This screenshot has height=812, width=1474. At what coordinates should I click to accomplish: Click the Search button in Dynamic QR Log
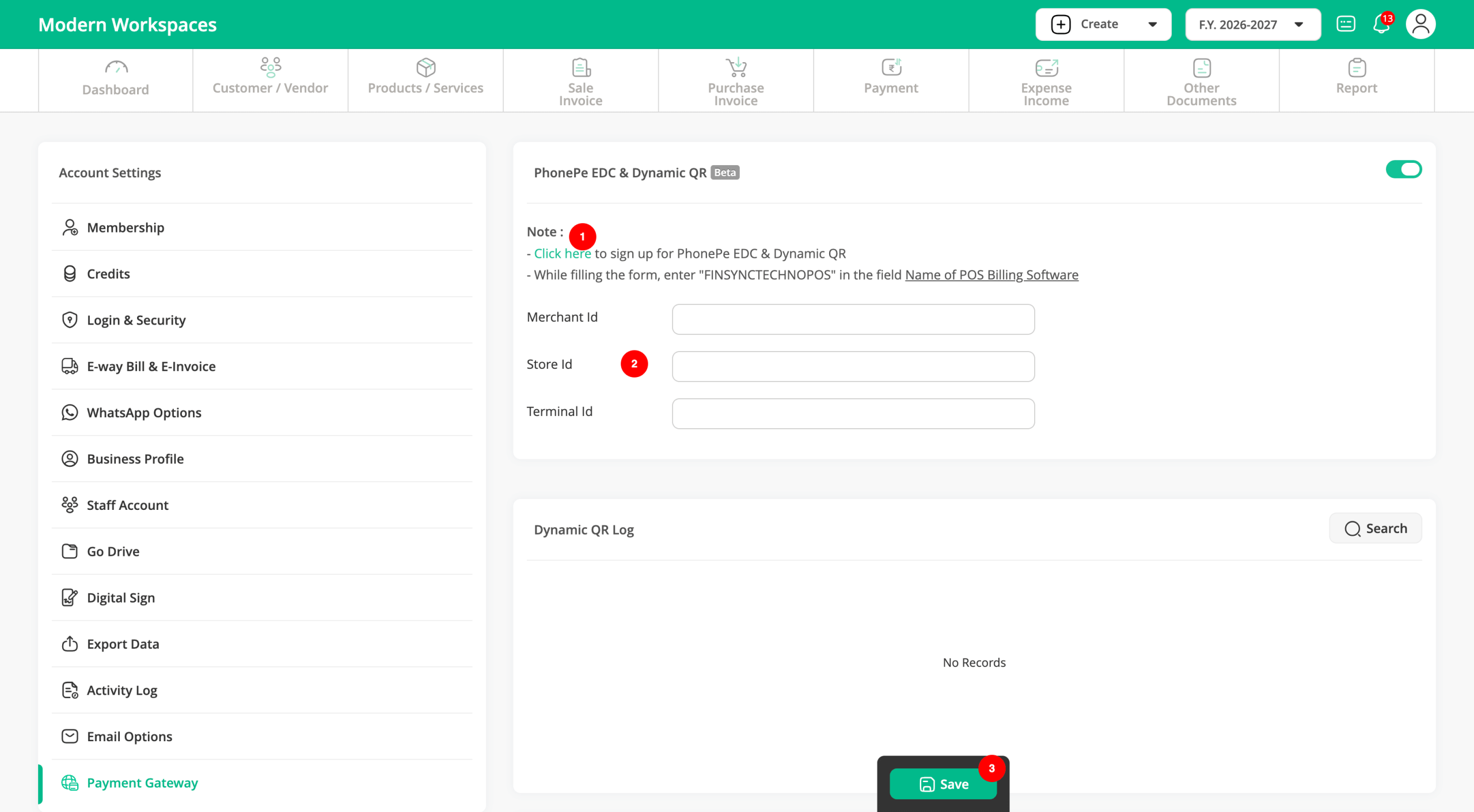[x=1375, y=528]
